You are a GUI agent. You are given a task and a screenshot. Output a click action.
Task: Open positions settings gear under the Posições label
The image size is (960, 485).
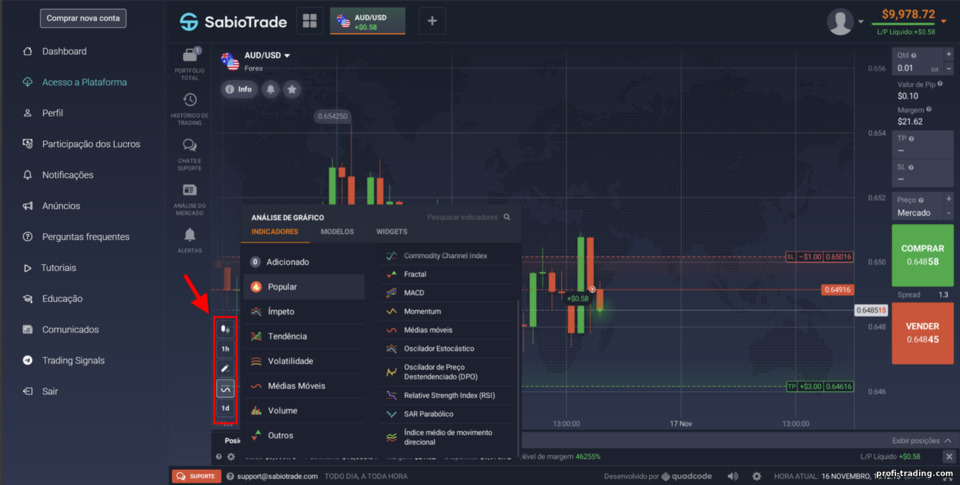(x=231, y=457)
